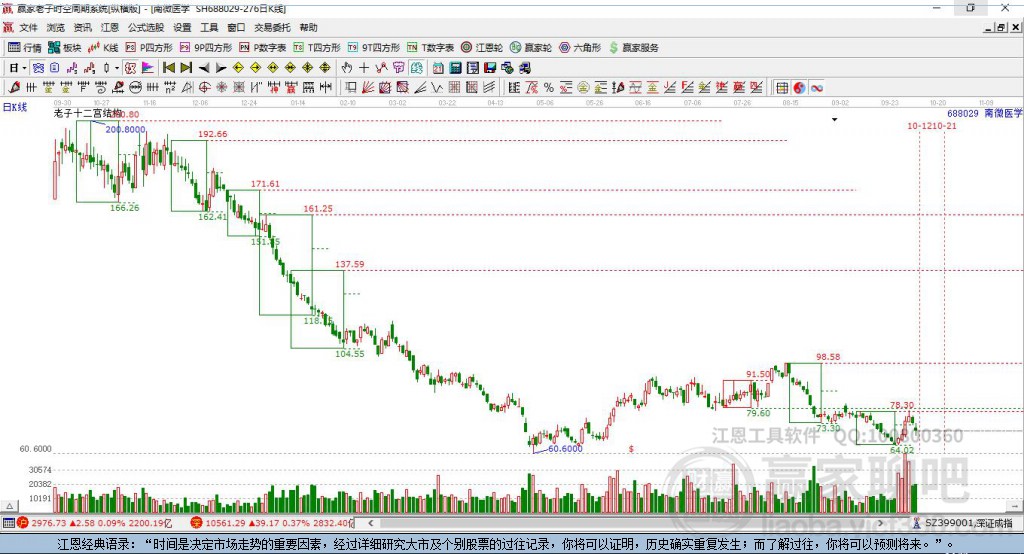
Task: Select the crosshair cursor tool
Action: click(x=364, y=68)
